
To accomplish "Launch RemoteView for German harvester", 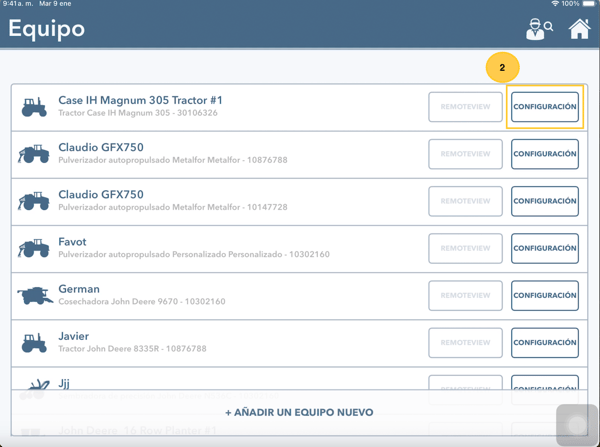I will (x=465, y=295).
